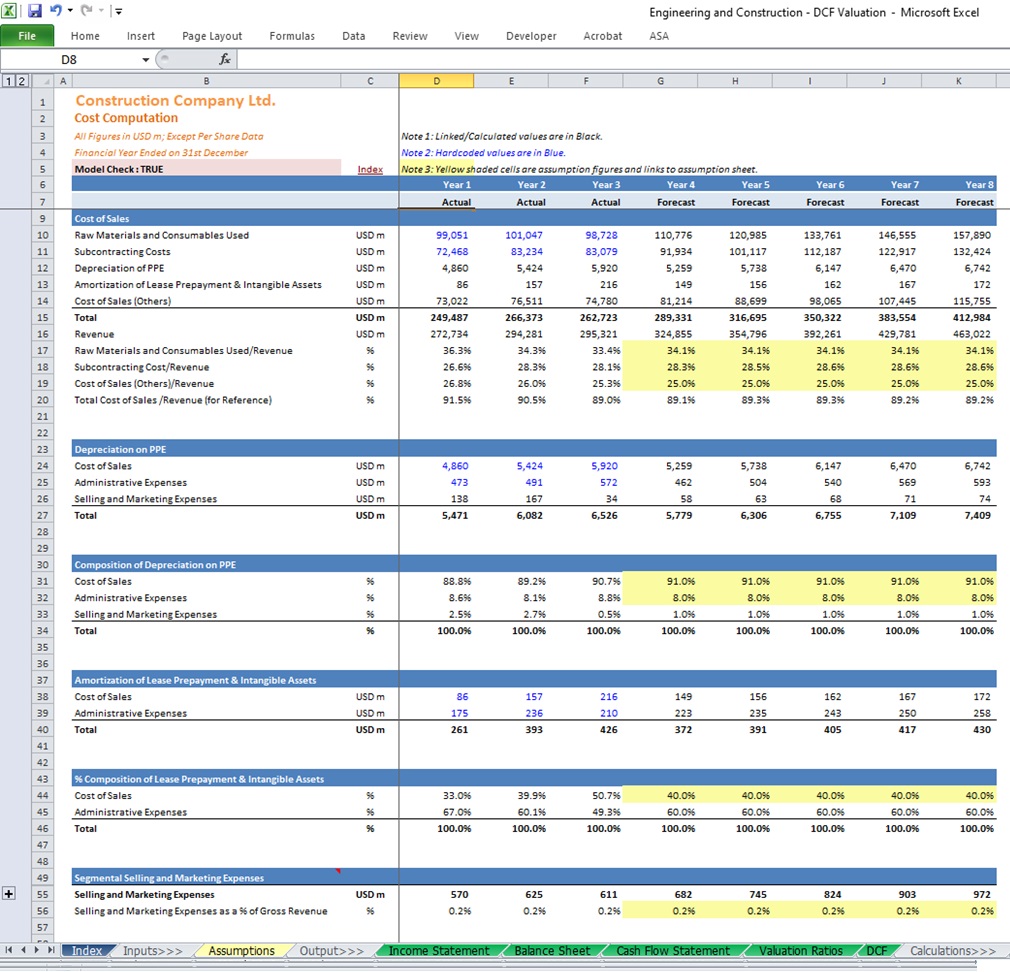The height and width of the screenshot is (972, 1010).
Task: Switch to the Output>>> sheet tab
Action: click(331, 951)
